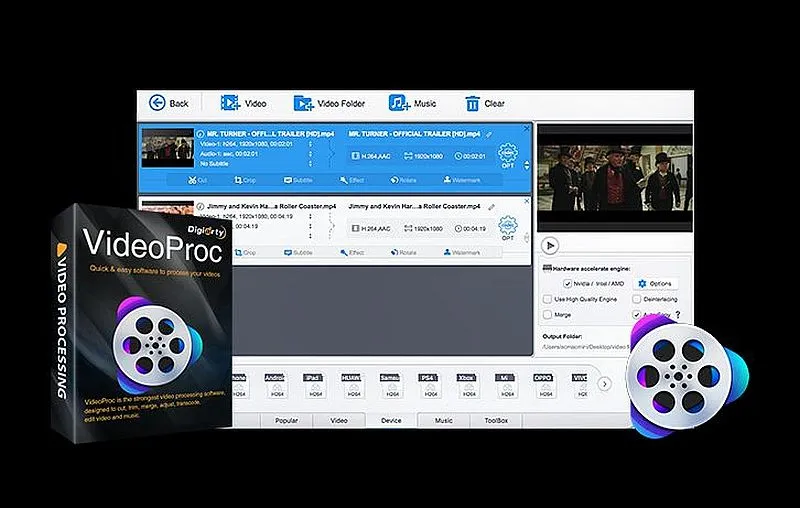Image resolution: width=800 pixels, height=508 pixels.
Task: Switch to the Device tab
Action: [391, 420]
